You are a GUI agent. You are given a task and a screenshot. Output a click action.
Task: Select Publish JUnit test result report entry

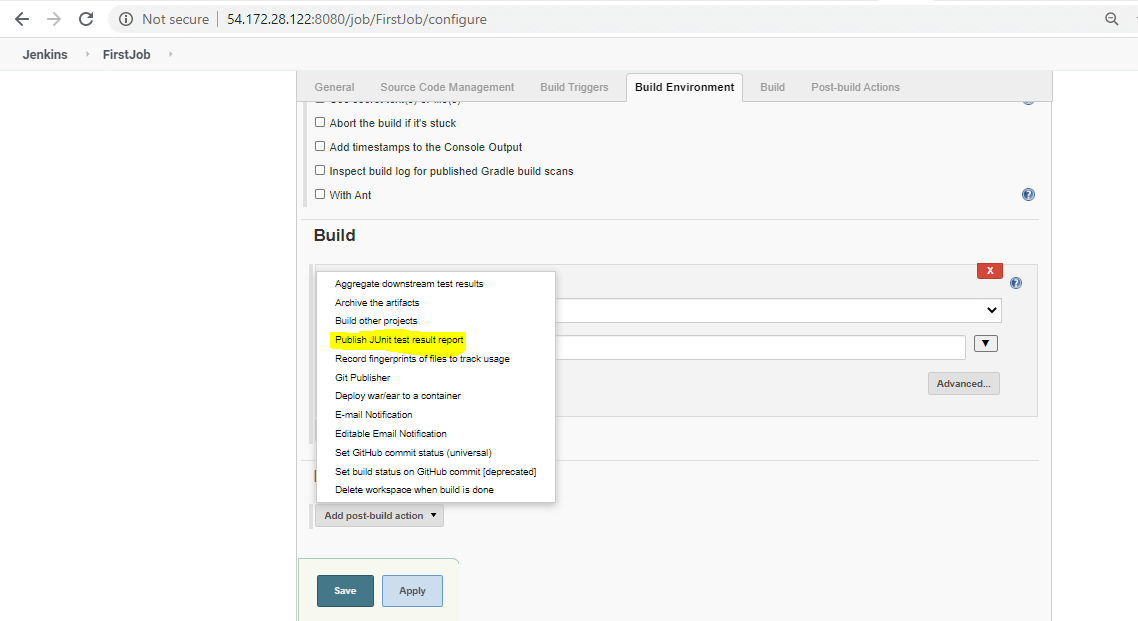click(x=400, y=340)
